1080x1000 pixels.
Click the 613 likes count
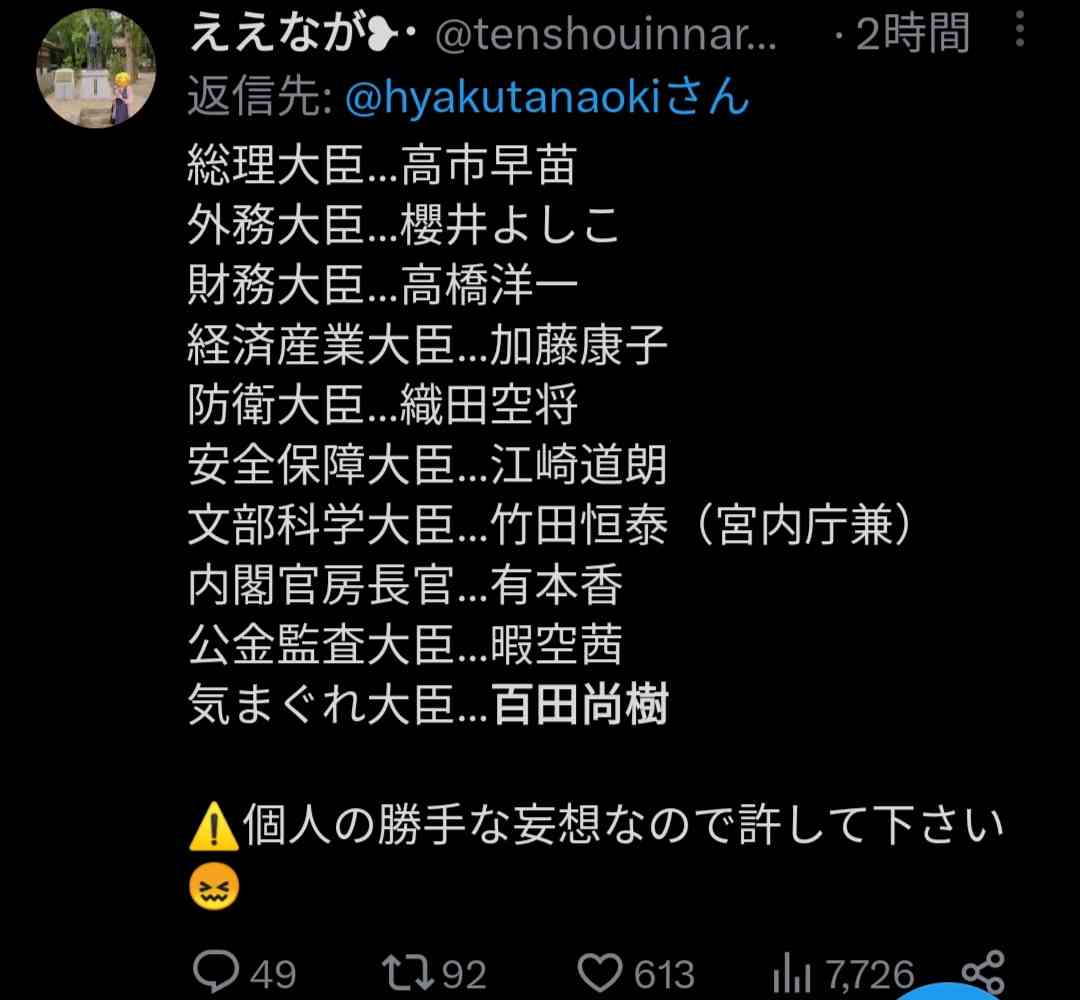pos(664,975)
